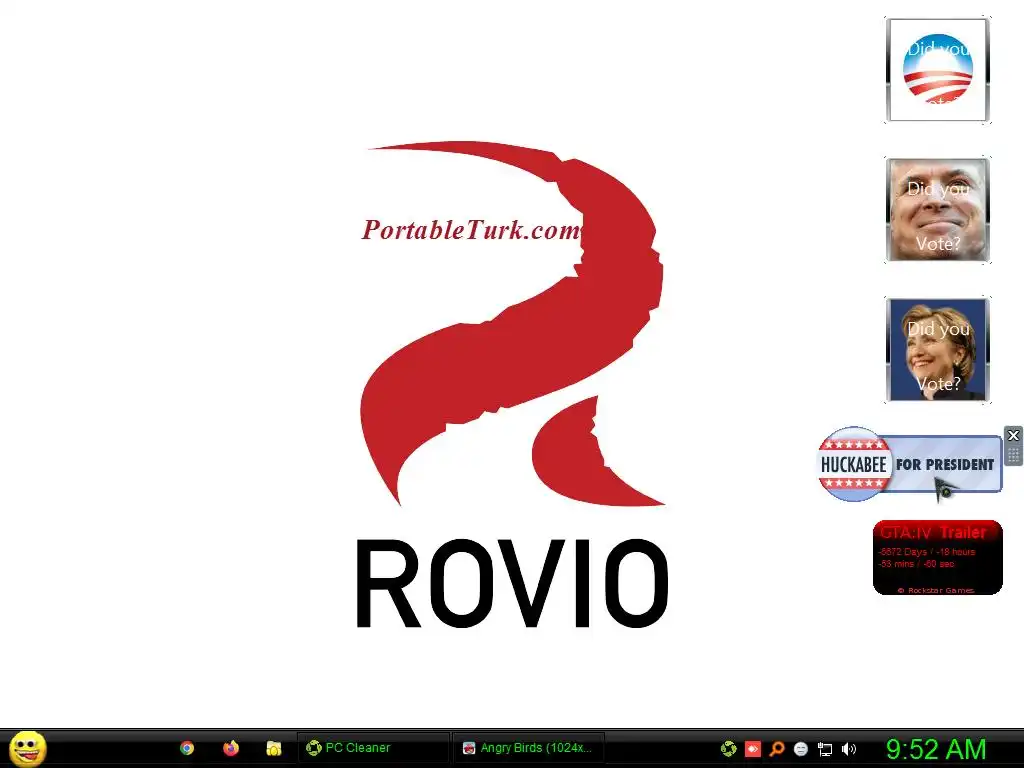Click the Huckabee campaign button badge
The height and width of the screenshot is (768, 1024).
coord(854,464)
